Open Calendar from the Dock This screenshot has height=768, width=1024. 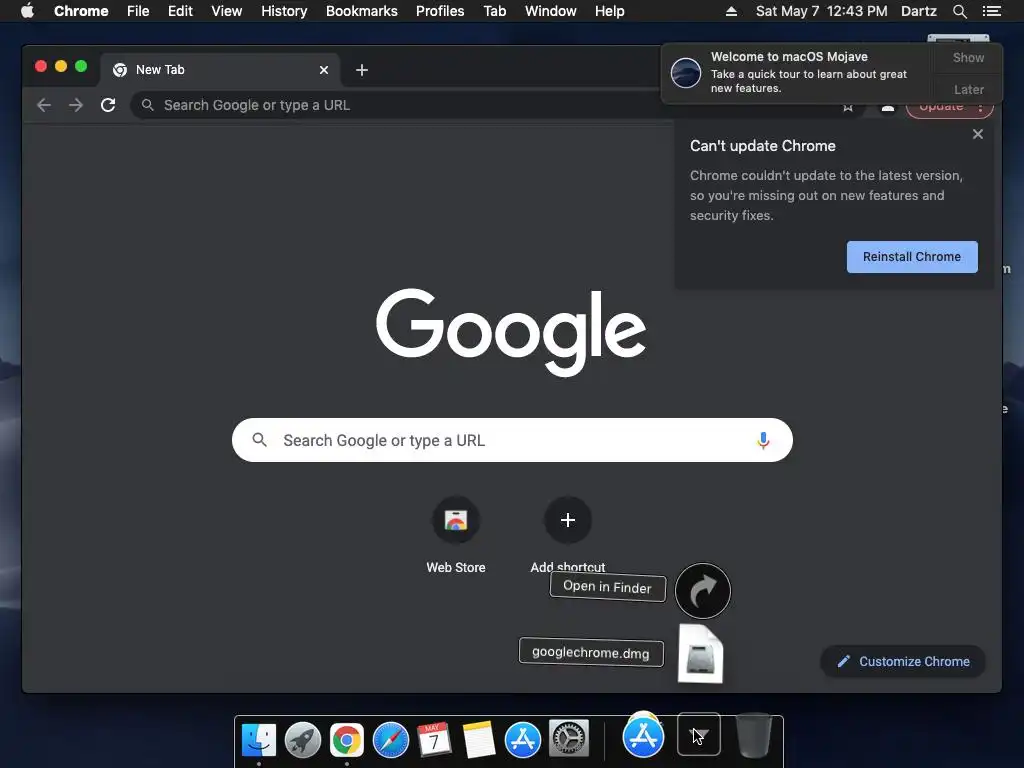[434, 740]
